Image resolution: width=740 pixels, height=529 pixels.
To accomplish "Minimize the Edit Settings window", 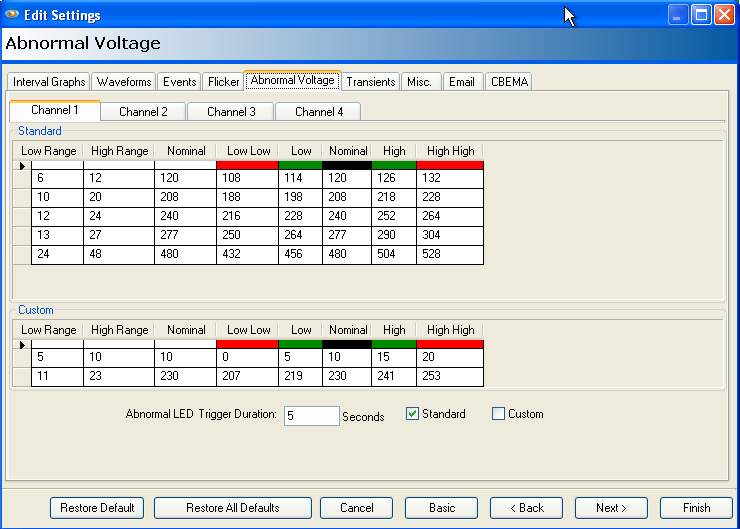I will tap(677, 15).
